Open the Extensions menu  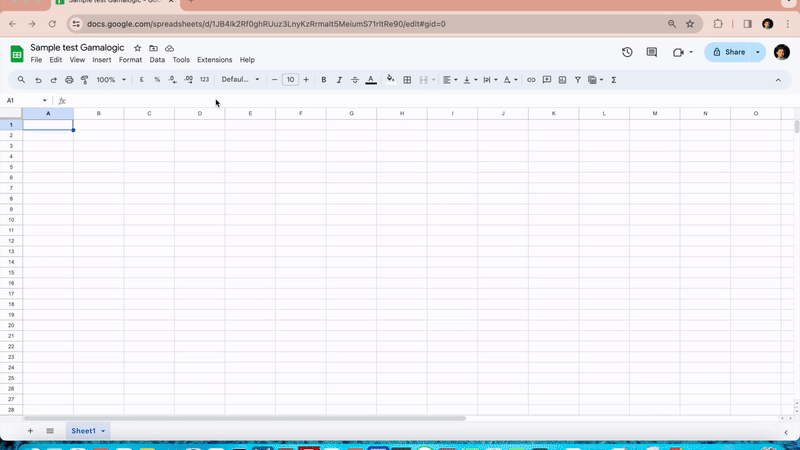pyautogui.click(x=214, y=60)
